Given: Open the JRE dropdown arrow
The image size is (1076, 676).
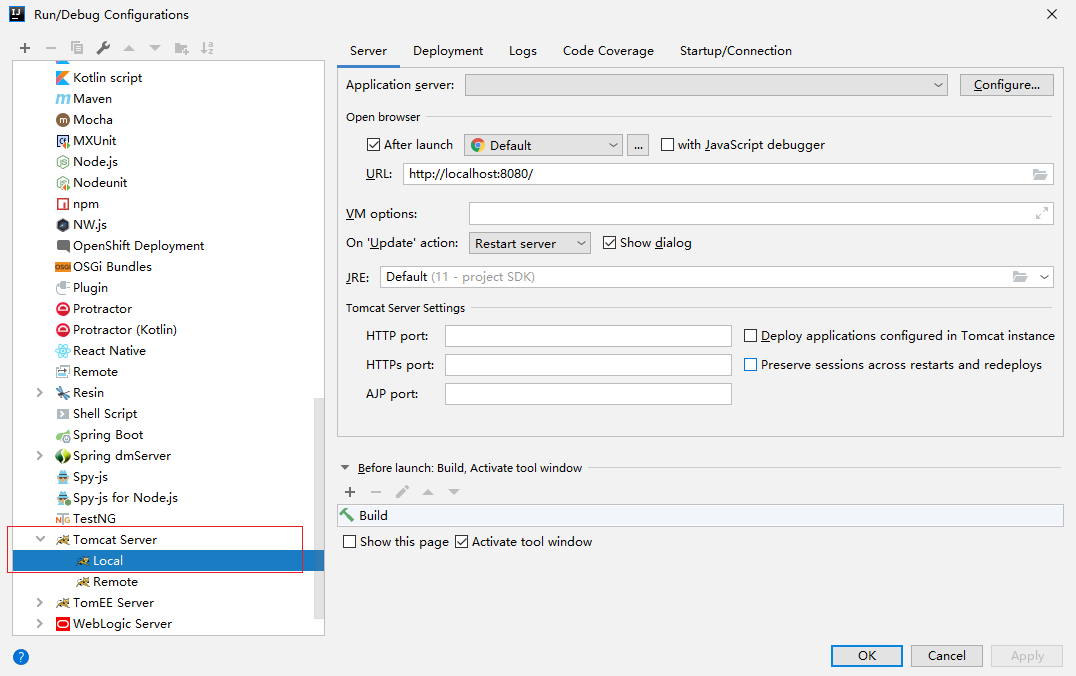Looking at the screenshot, I should point(1044,277).
